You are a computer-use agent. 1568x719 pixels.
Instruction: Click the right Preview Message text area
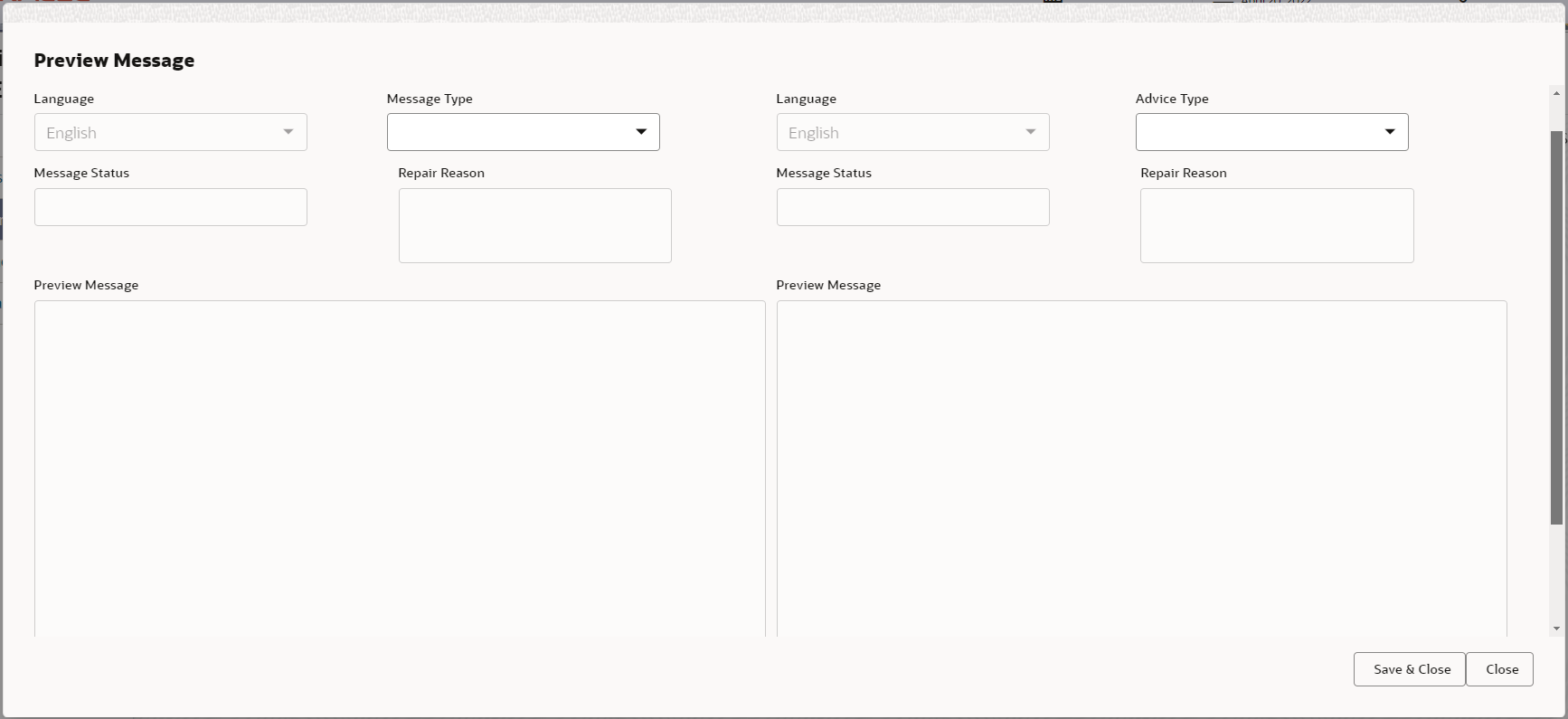coord(1142,468)
